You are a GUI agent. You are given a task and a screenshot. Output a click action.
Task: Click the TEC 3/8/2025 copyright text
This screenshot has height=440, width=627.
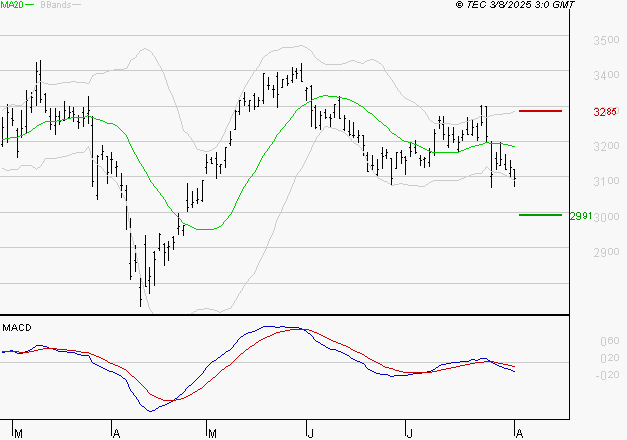(515, 4)
